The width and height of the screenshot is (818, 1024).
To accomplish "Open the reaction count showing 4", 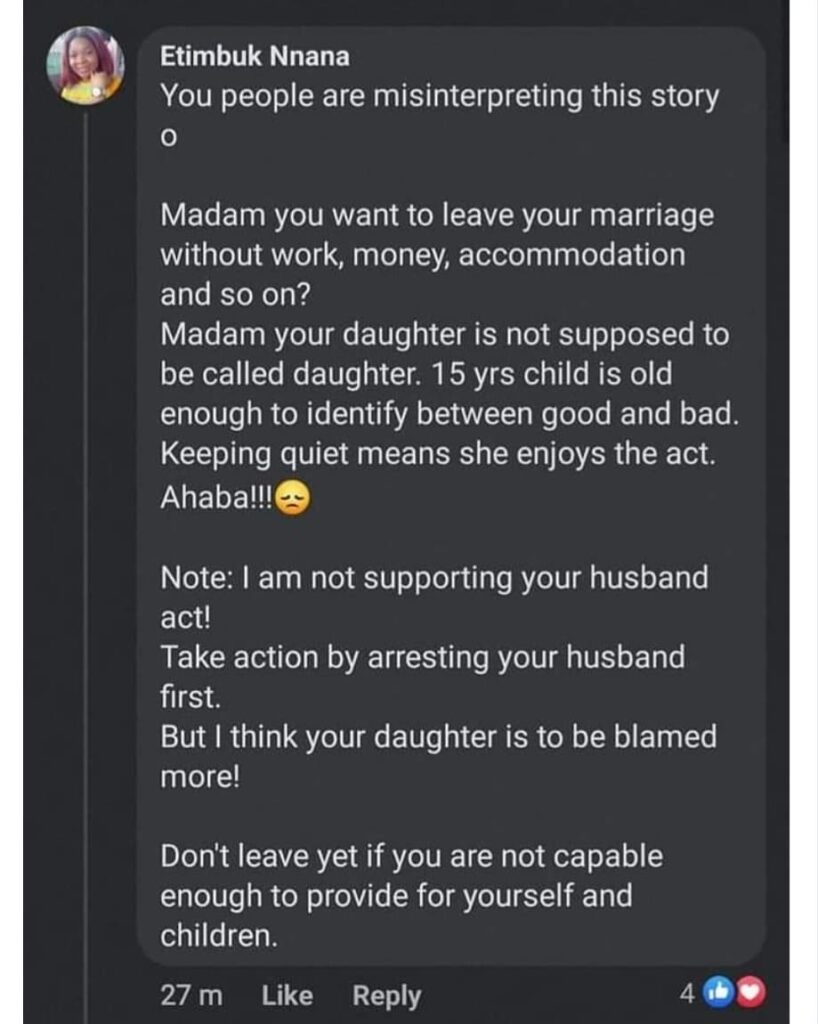I will (x=687, y=994).
